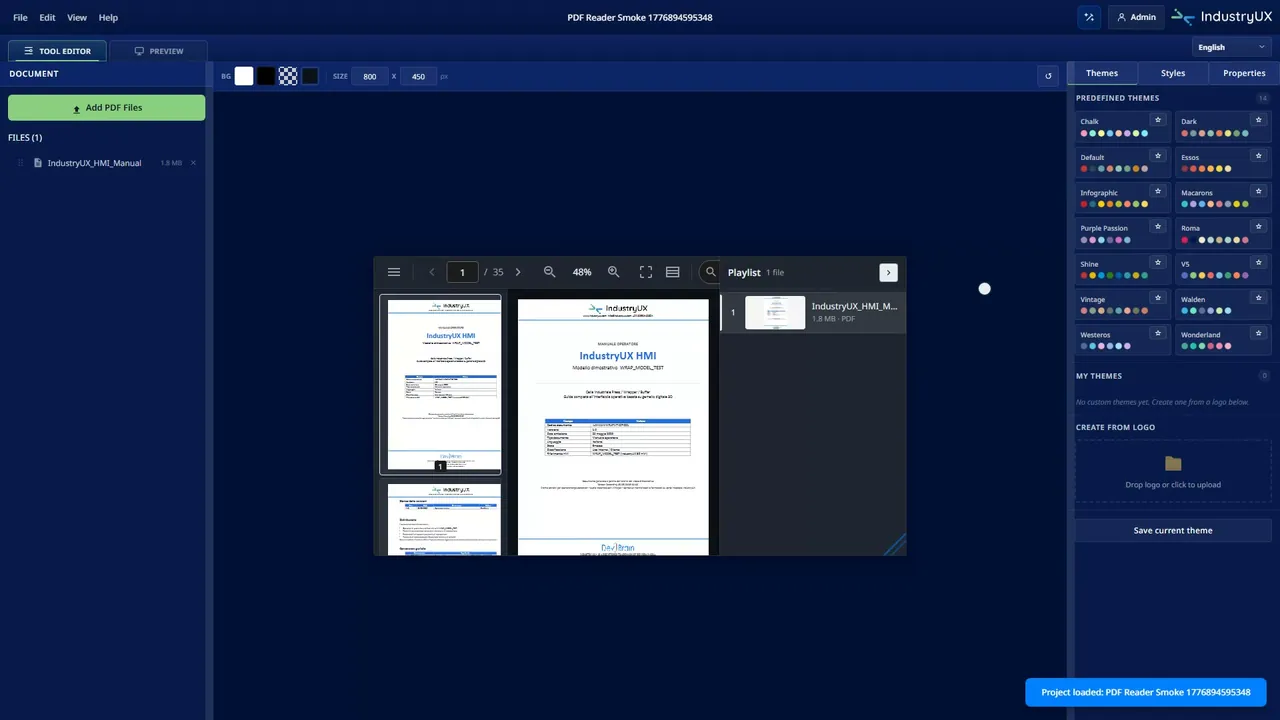Apply the Wonderland predefined theme

1224,339
